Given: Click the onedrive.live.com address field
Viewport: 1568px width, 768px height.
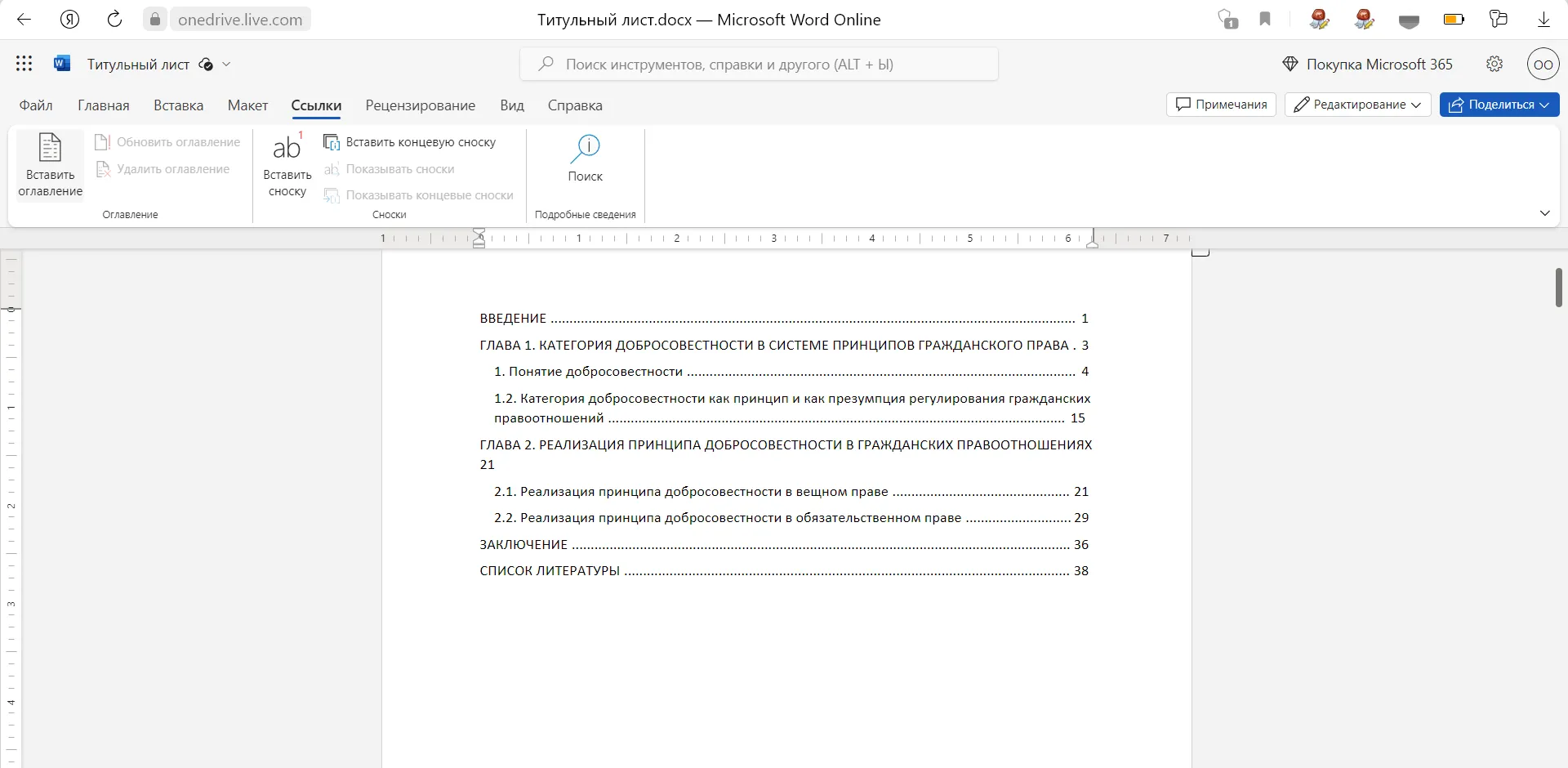Looking at the screenshot, I should 240,20.
